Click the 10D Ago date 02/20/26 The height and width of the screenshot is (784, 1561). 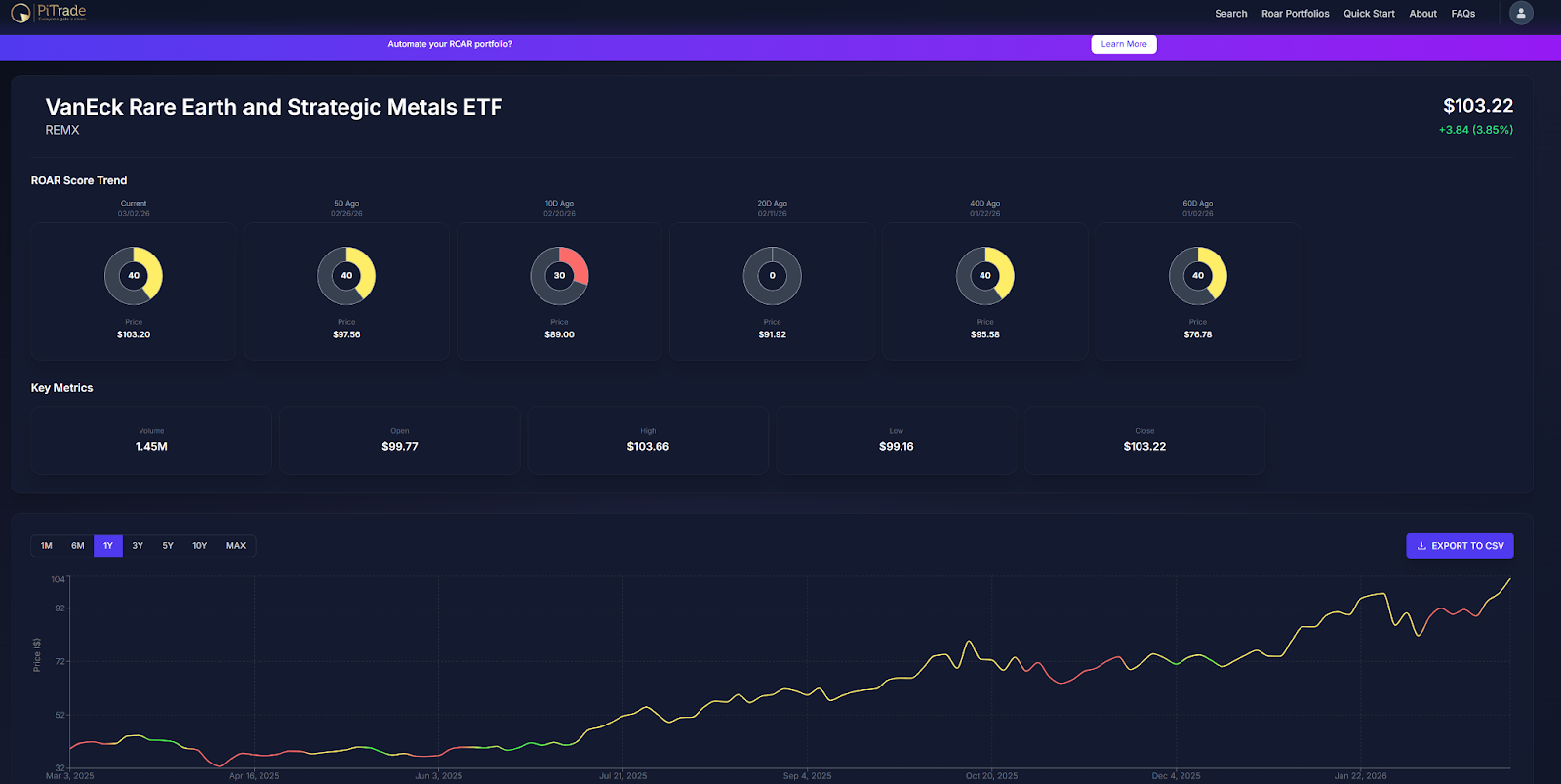[x=559, y=213]
